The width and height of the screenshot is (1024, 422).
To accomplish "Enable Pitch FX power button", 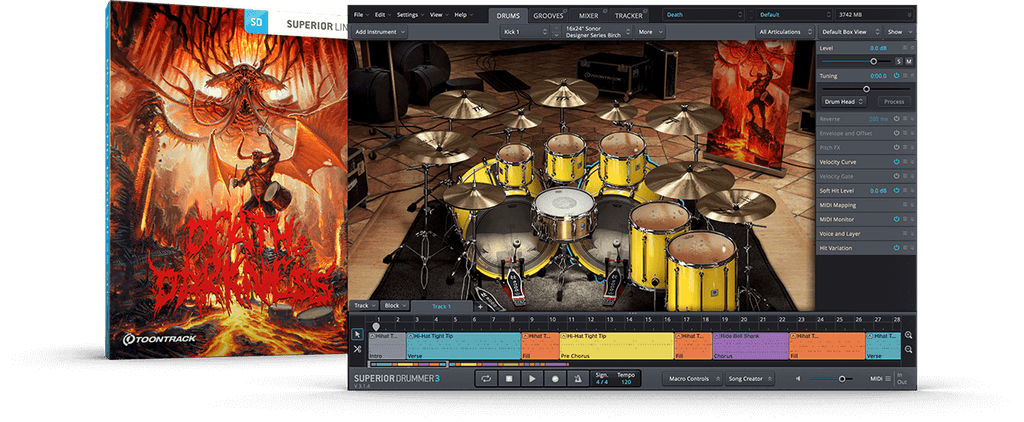I will coord(897,148).
